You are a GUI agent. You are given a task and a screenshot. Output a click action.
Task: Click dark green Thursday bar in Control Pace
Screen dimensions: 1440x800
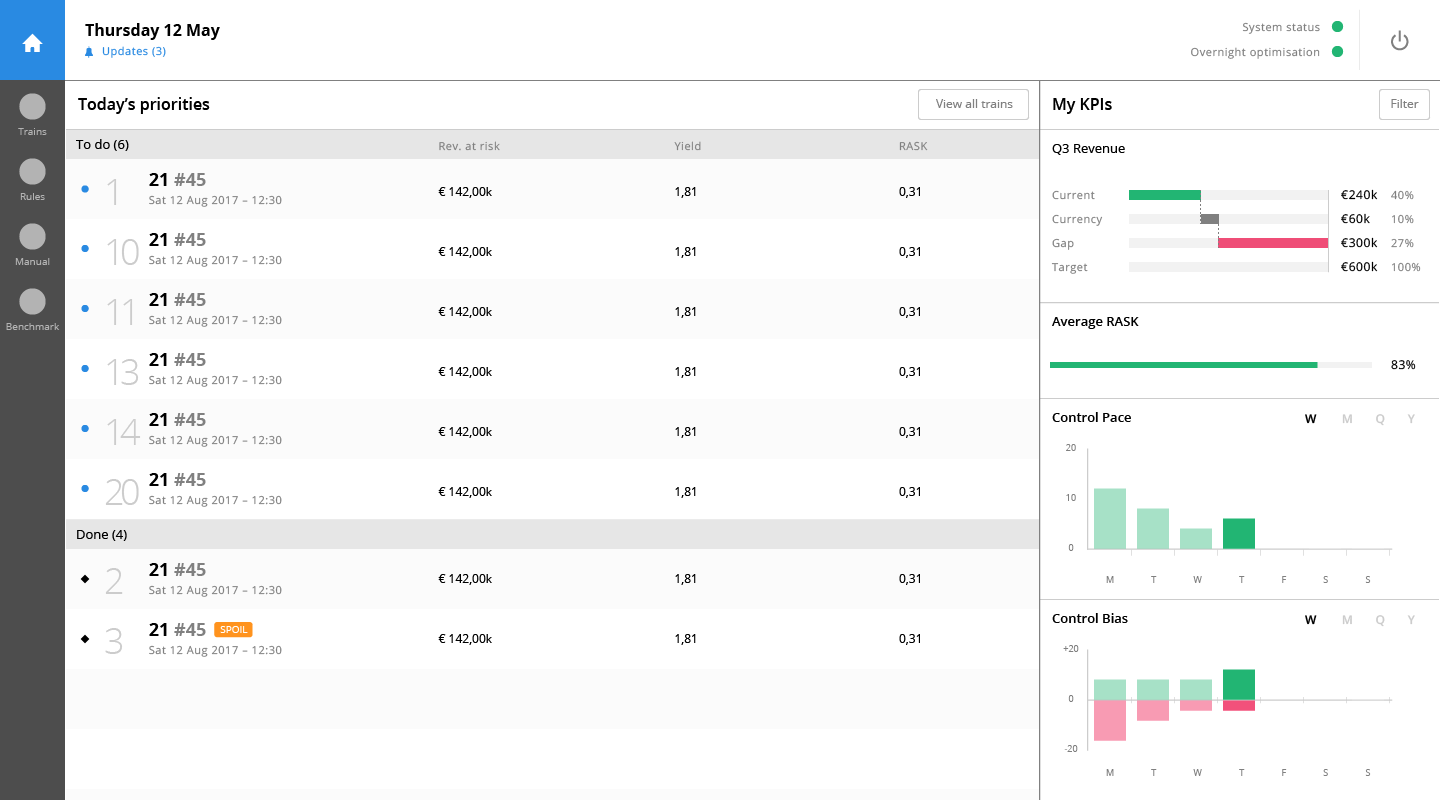(1239, 533)
